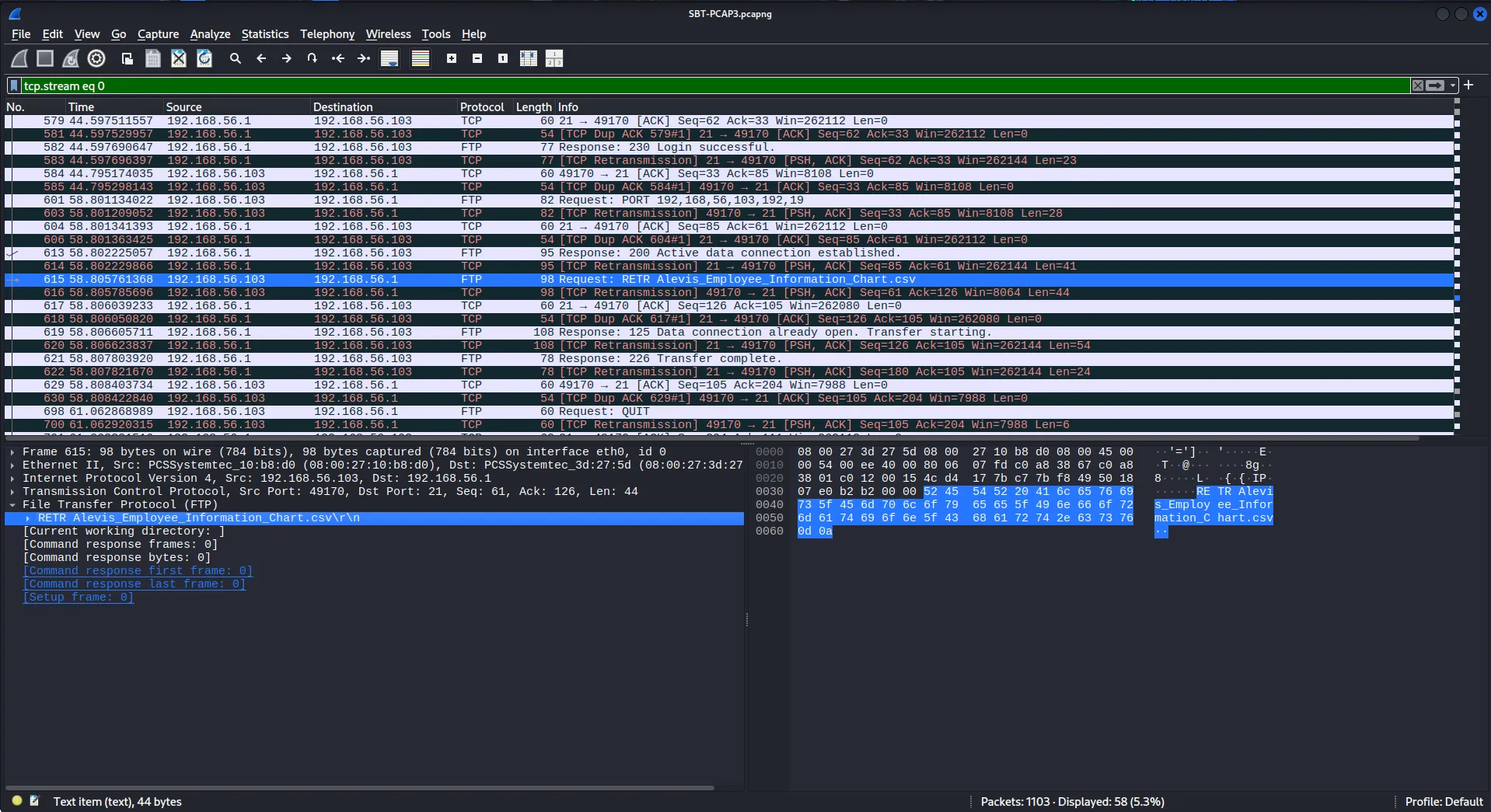This screenshot has width=1491, height=812.
Task: Click the packet details horizontal scrollbar
Action: 361,787
